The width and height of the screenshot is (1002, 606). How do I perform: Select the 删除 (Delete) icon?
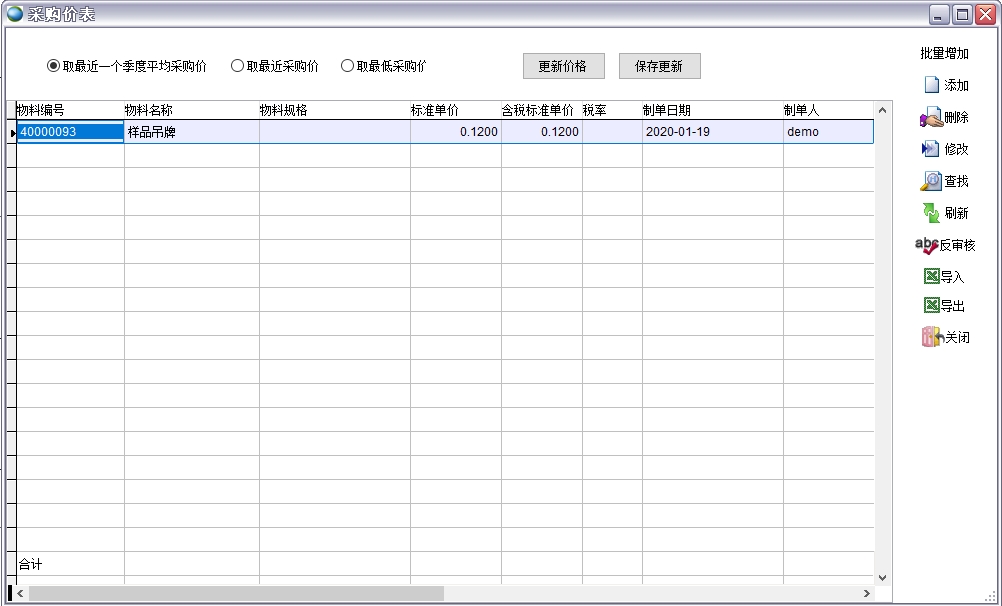(944, 117)
